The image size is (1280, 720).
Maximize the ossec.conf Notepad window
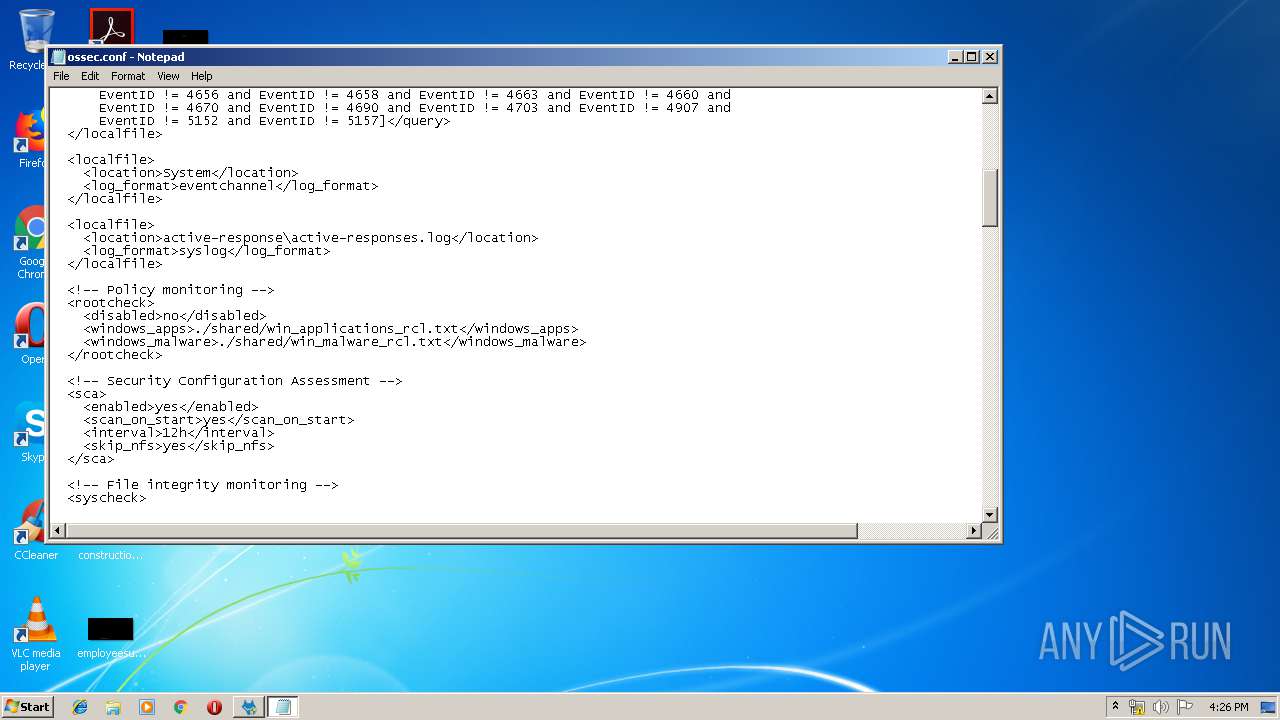pos(971,57)
